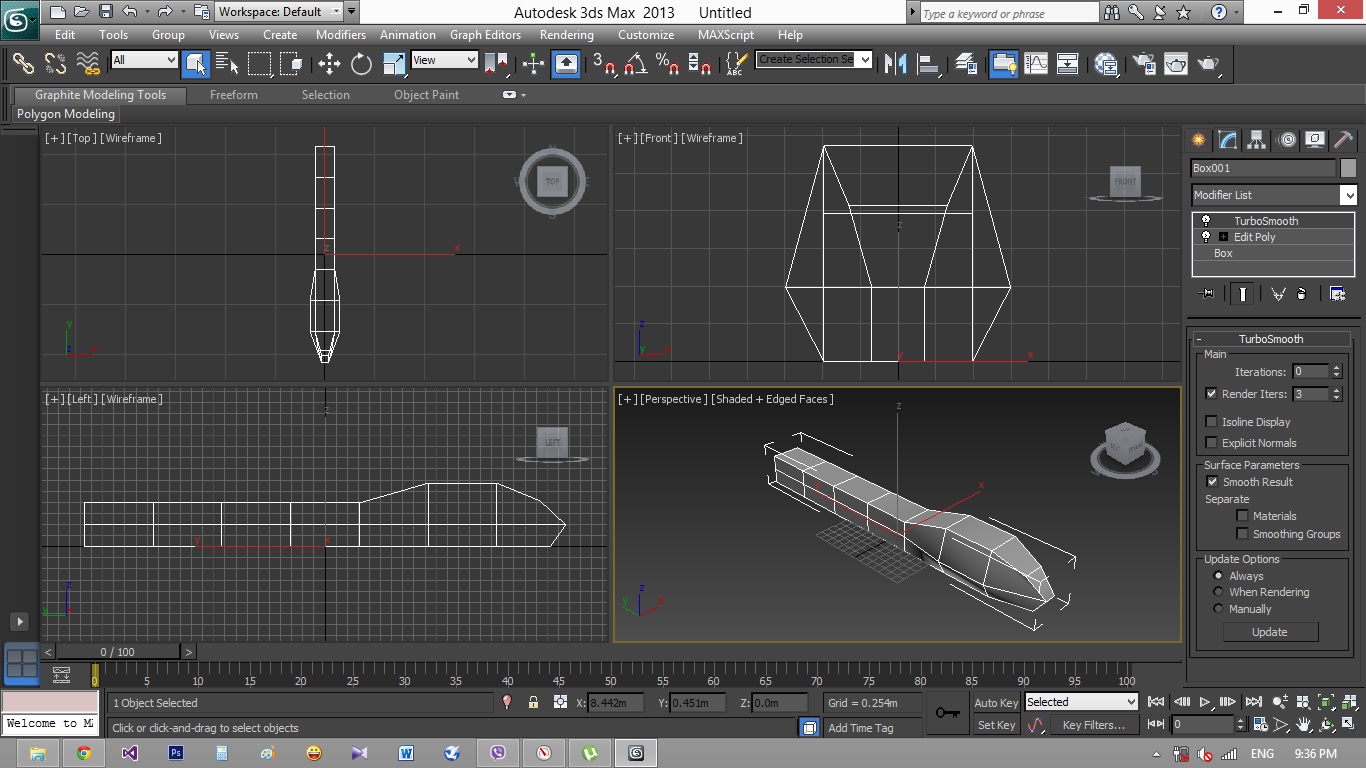
Task: Click Remove modifier from the stack icon
Action: [x=1301, y=293]
